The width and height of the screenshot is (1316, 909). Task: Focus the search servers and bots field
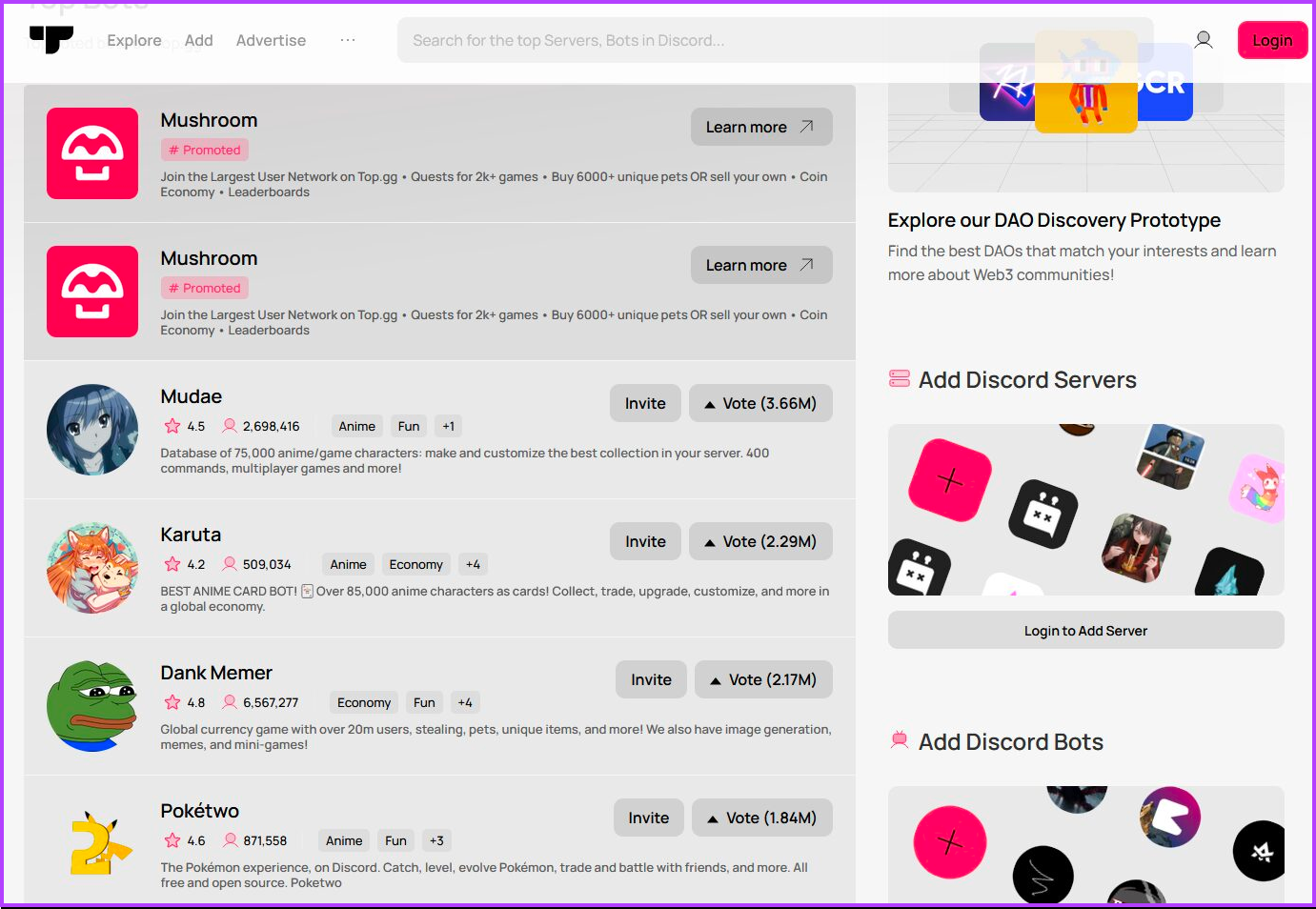[775, 40]
